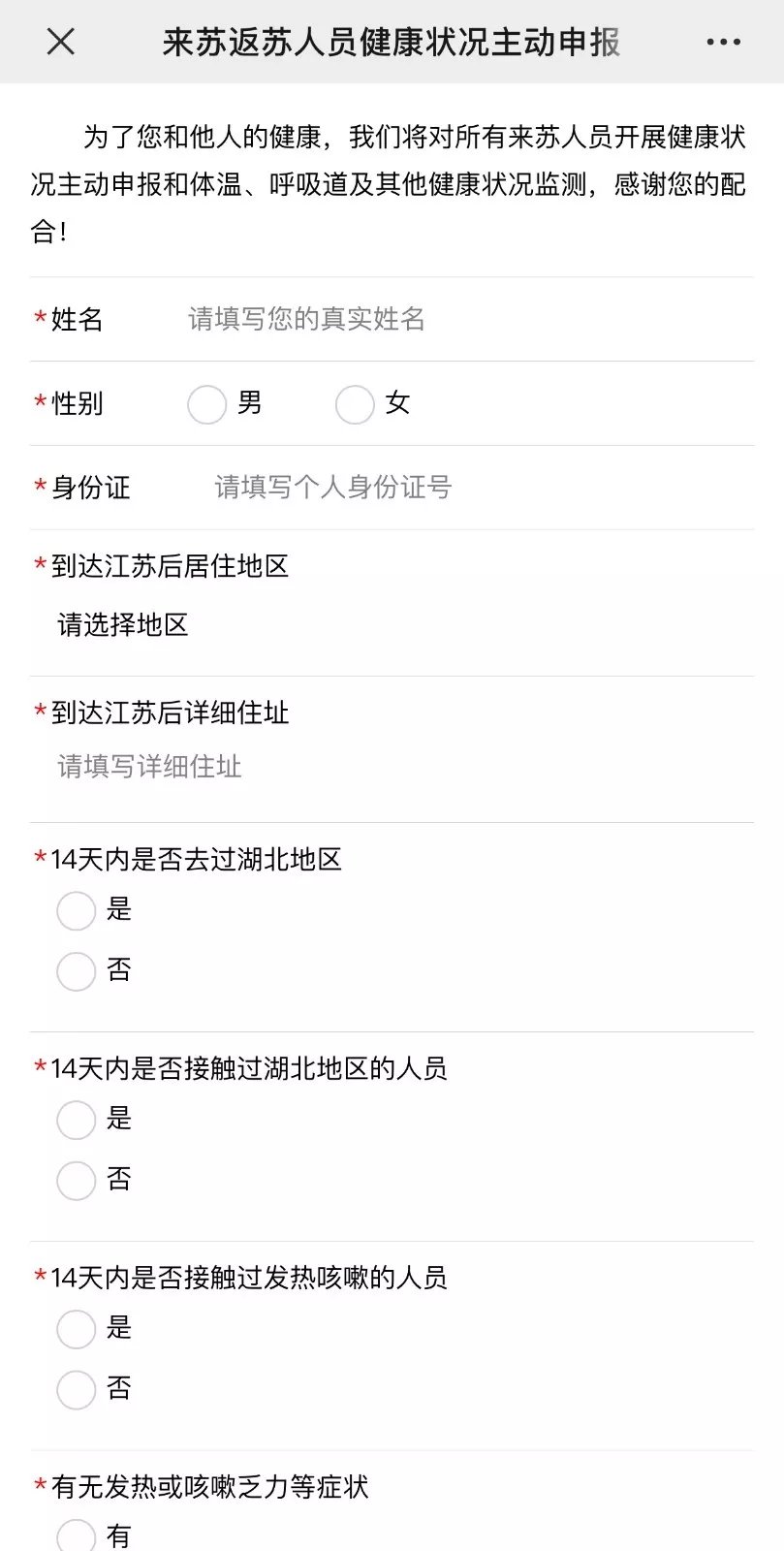Tap the page title 来苏返苏人员健康状况主动申报

point(392,42)
